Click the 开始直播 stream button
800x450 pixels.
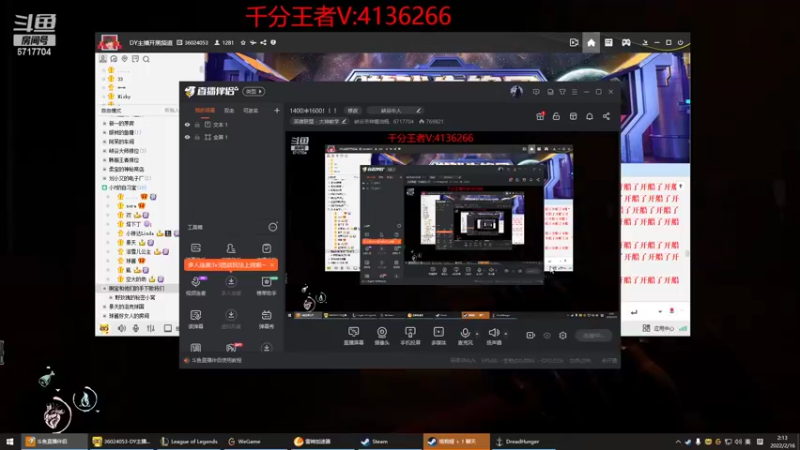(593, 335)
